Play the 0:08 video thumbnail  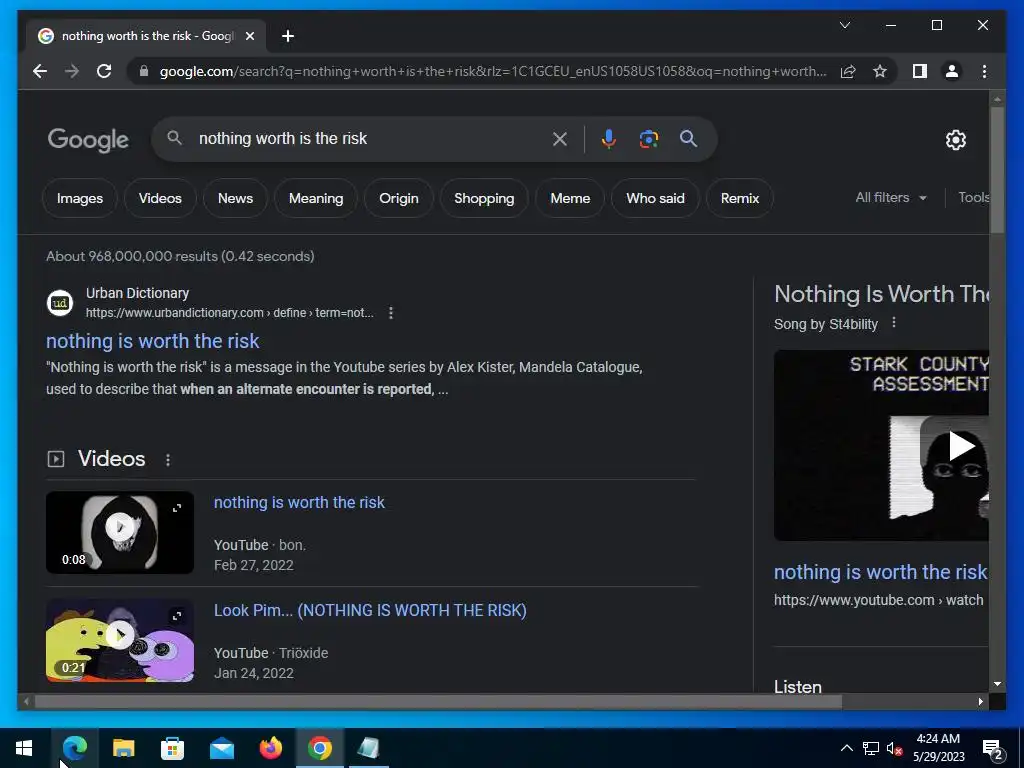click(x=120, y=532)
